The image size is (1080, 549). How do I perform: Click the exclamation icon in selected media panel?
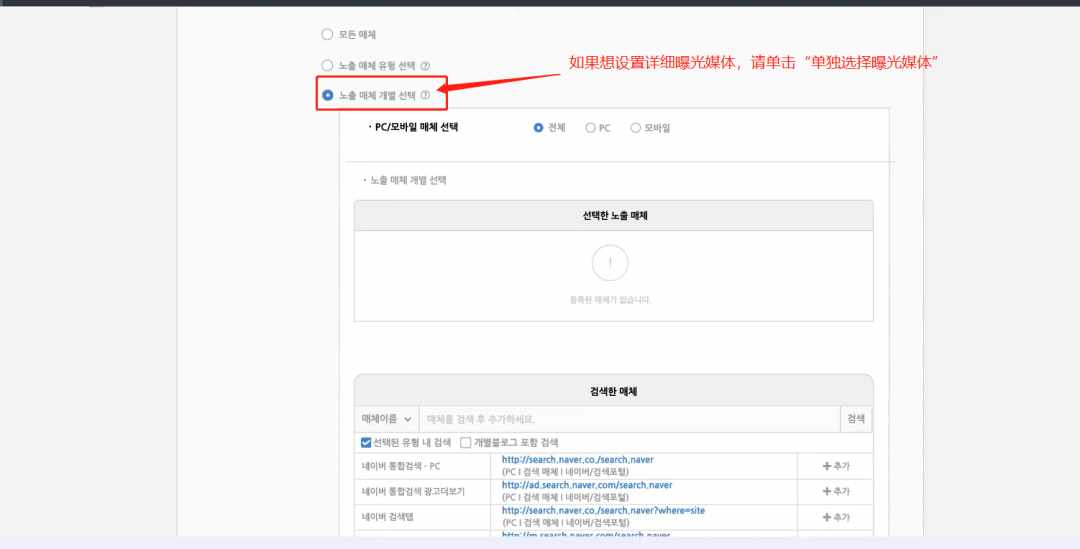point(610,262)
